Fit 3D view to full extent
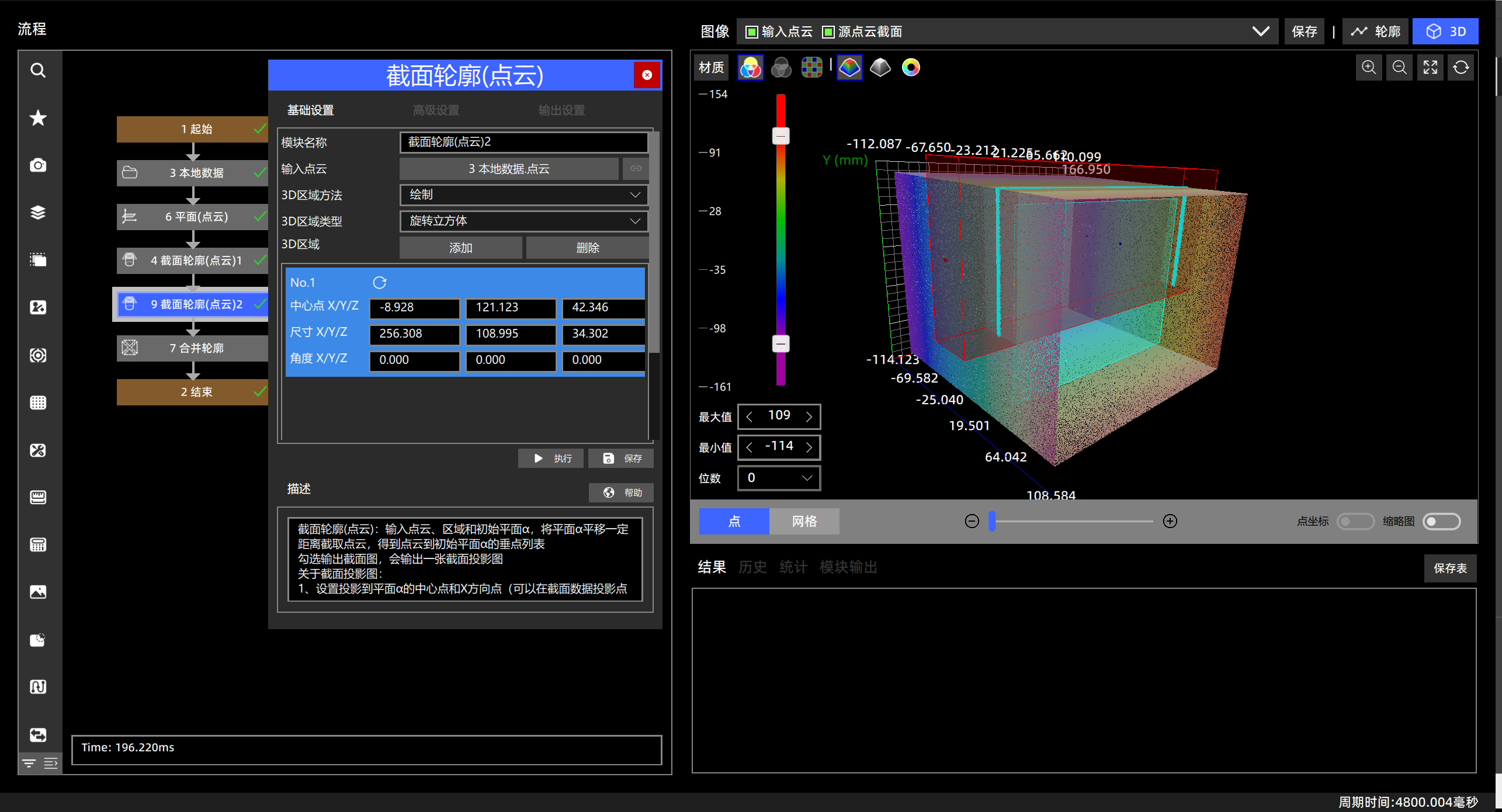The width and height of the screenshot is (1502, 812). click(x=1430, y=68)
